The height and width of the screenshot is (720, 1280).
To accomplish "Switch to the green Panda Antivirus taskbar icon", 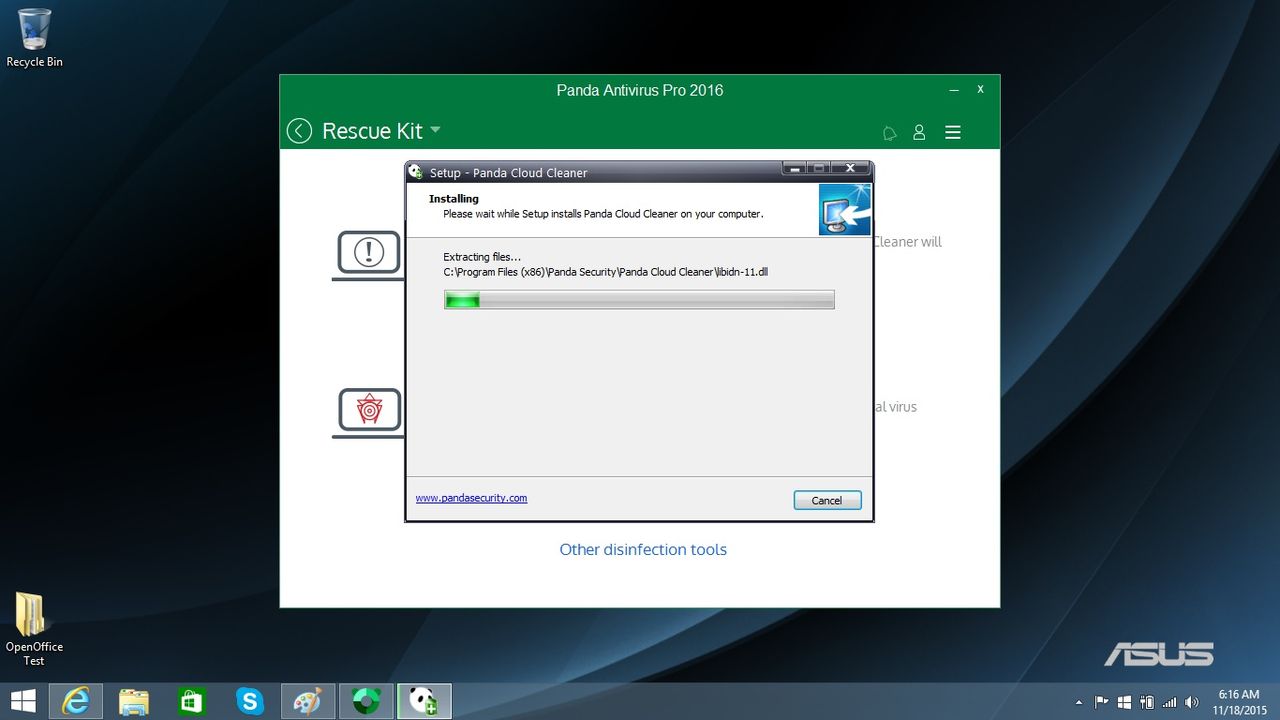I will [366, 701].
